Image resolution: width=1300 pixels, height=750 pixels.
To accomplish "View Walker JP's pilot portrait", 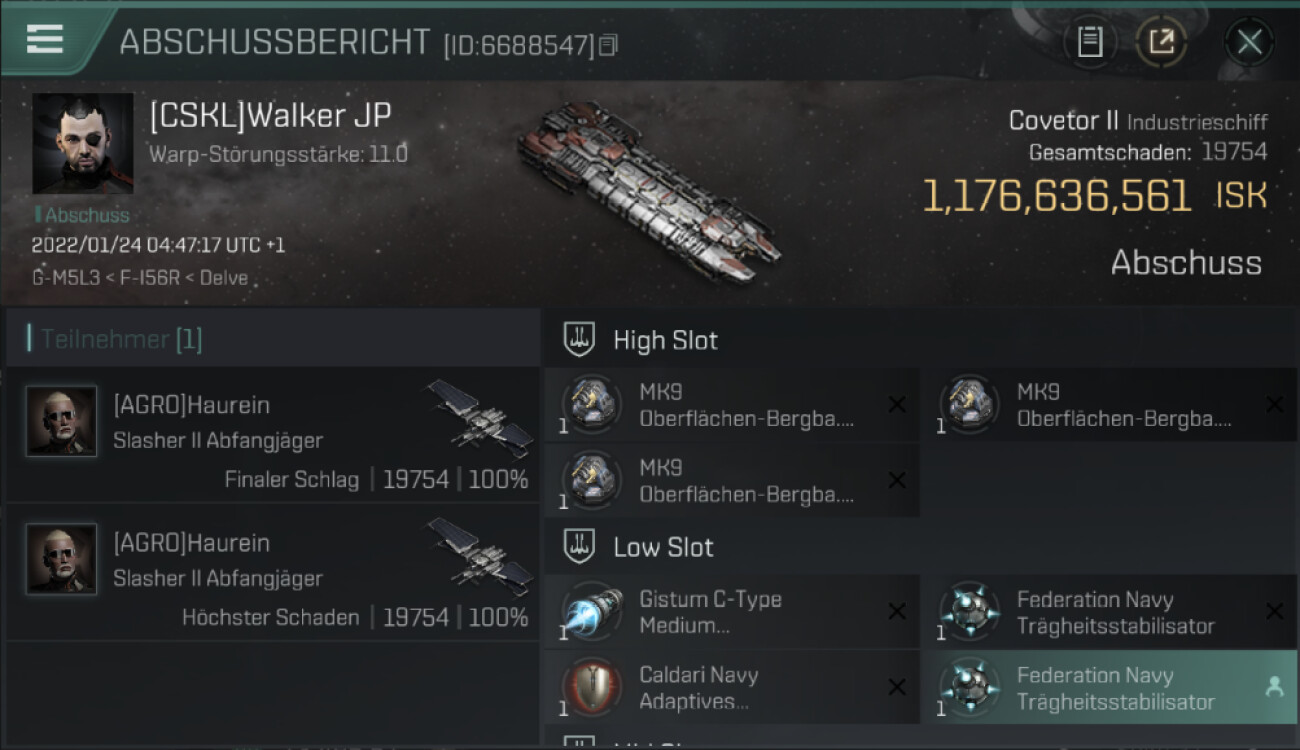I will [x=83, y=144].
